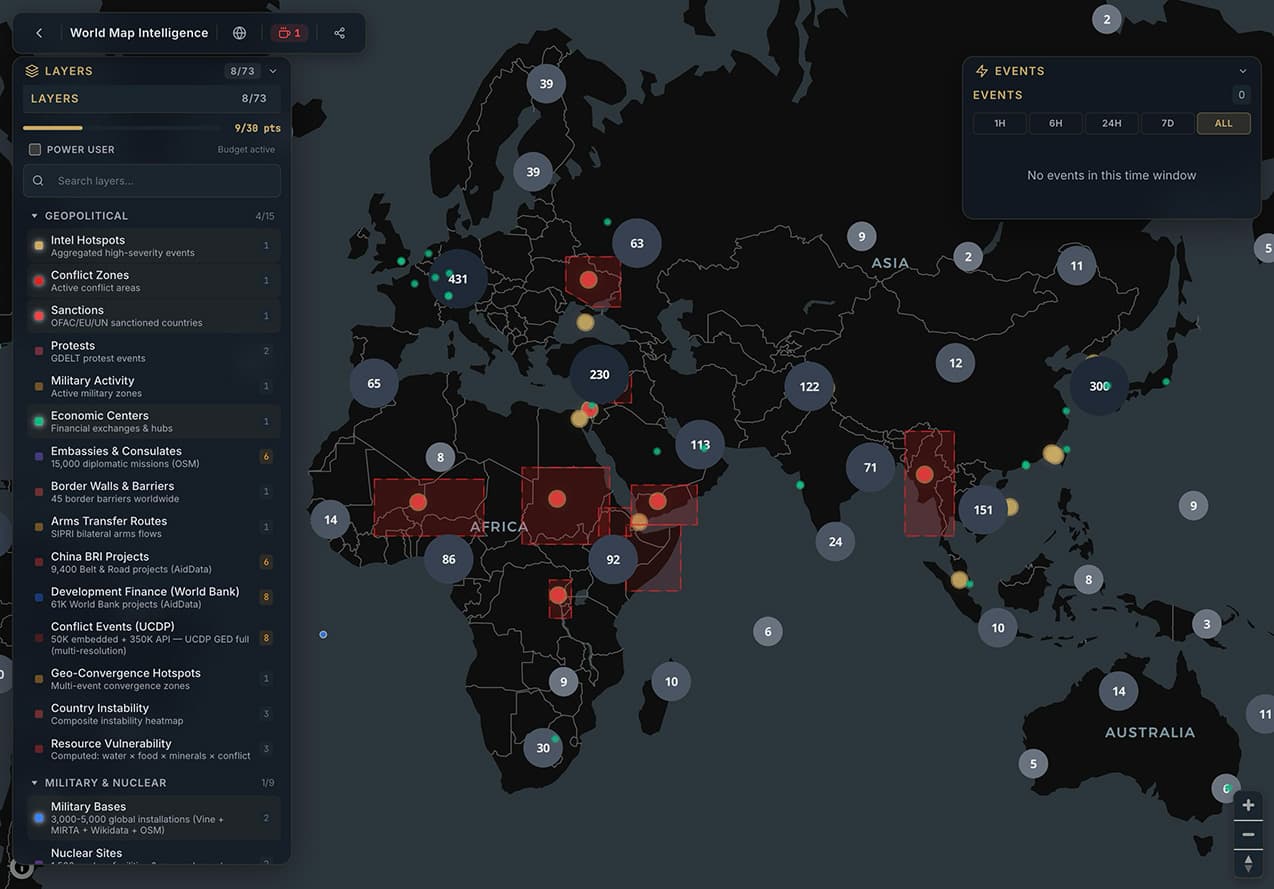Image resolution: width=1274 pixels, height=889 pixels.
Task: Click the globe icon in the header
Action: coord(239,33)
